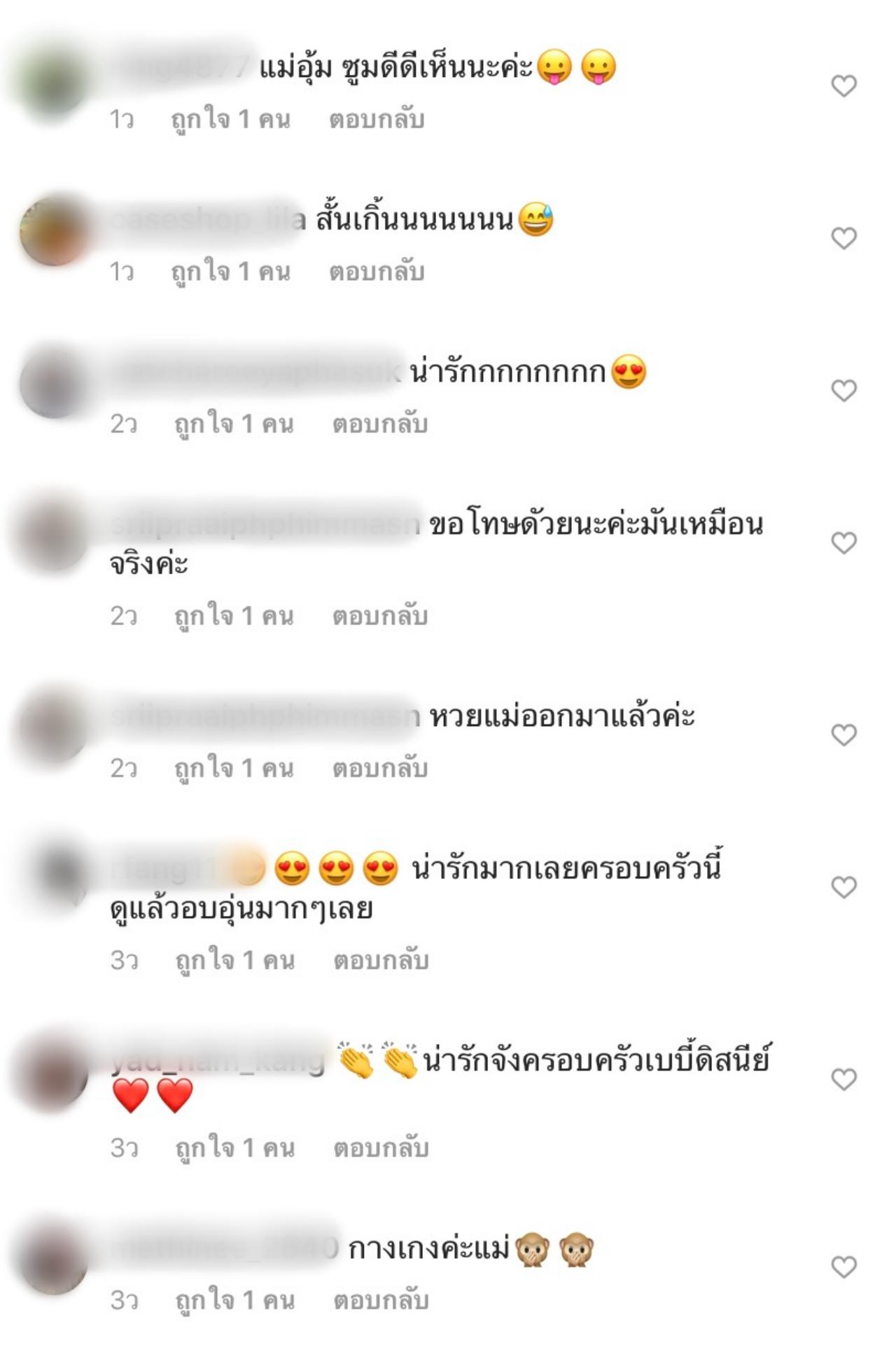Like the comment 'แม่อุ้ม ซูมดีดีเห็นนะค่ะ'
The height and width of the screenshot is (1350, 896).
pyautogui.click(x=843, y=86)
